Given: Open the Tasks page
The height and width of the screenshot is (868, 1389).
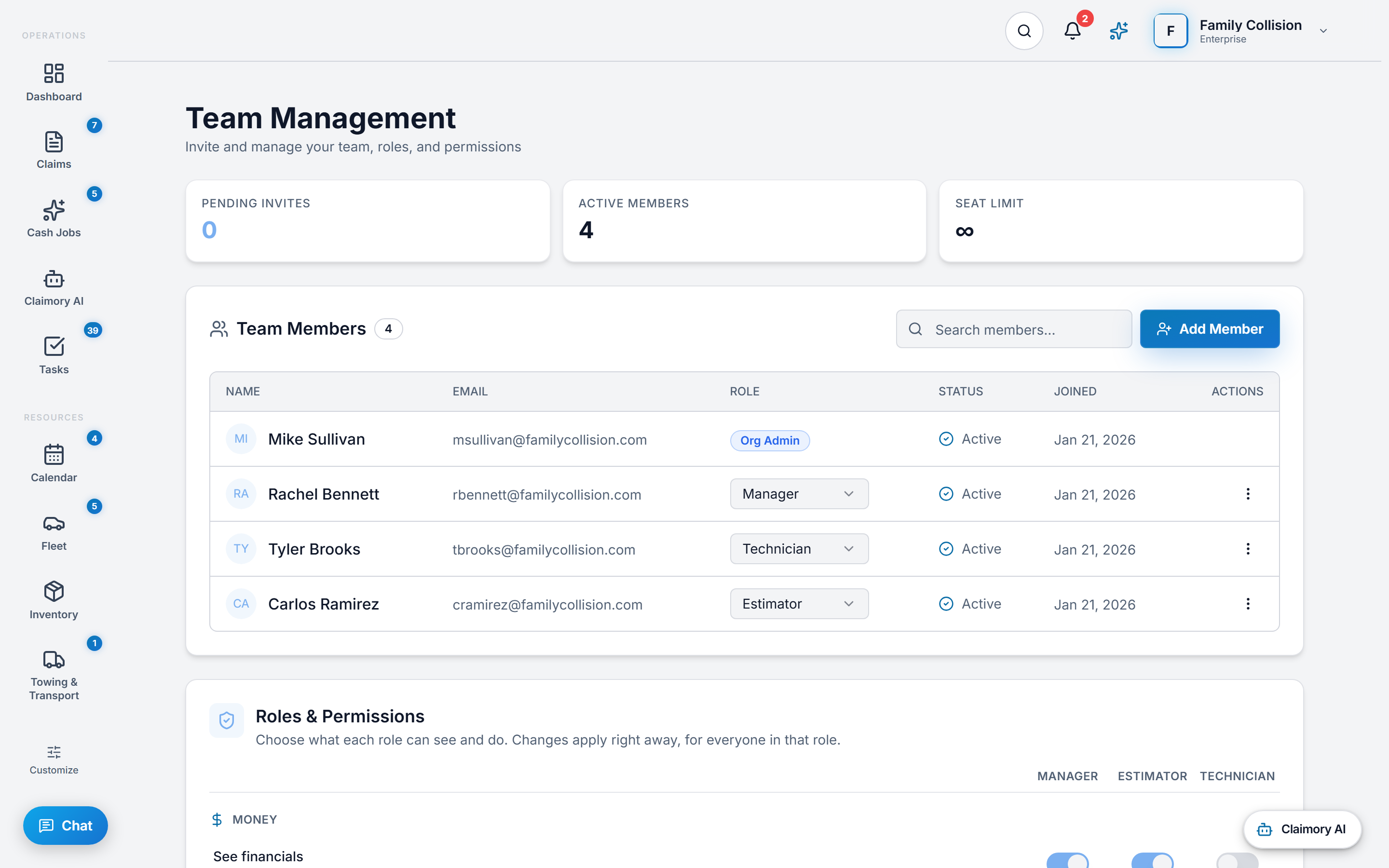Looking at the screenshot, I should (54, 356).
